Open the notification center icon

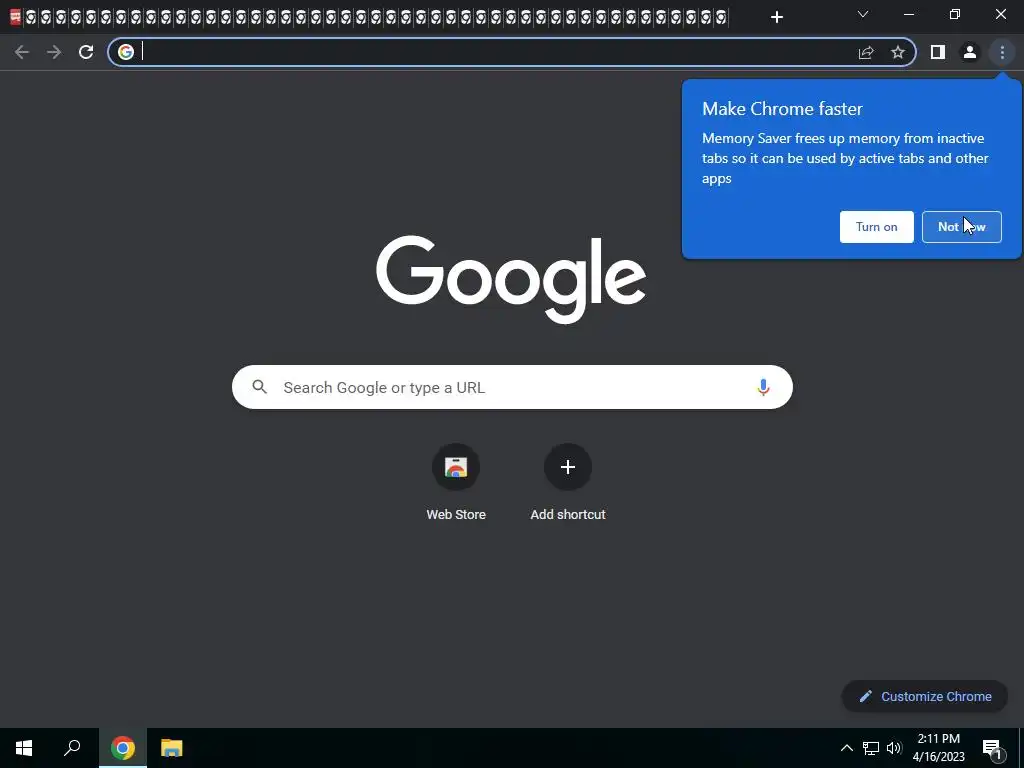click(991, 748)
